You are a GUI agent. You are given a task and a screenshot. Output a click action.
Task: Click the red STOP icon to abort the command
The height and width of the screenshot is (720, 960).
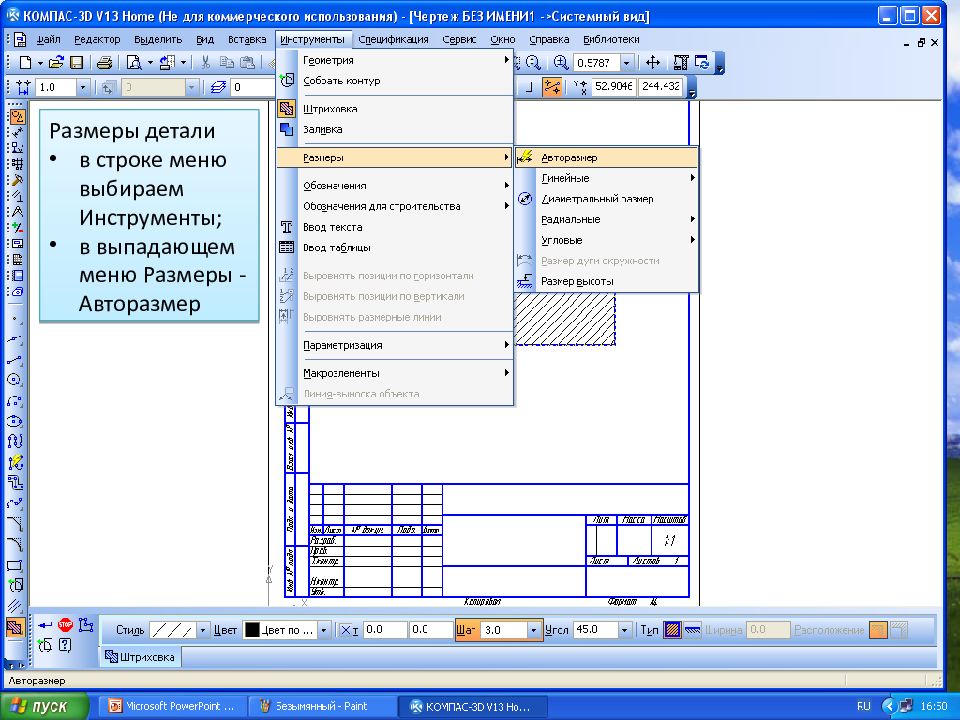tap(65, 625)
